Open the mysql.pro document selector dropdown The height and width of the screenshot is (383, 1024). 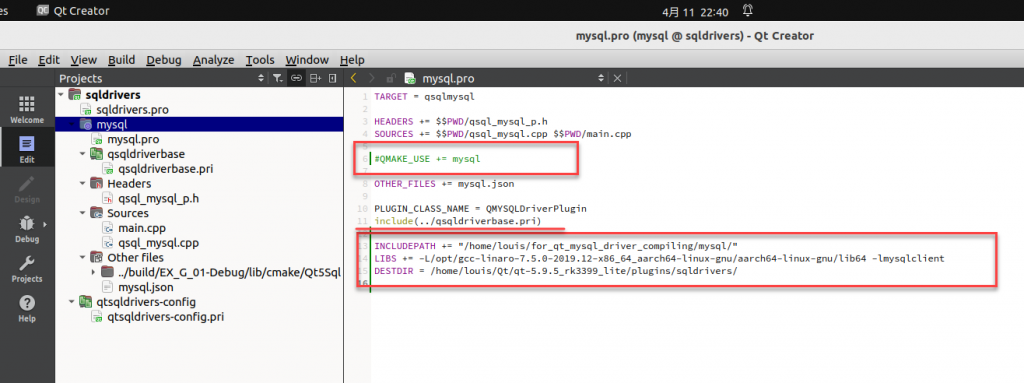(x=601, y=78)
